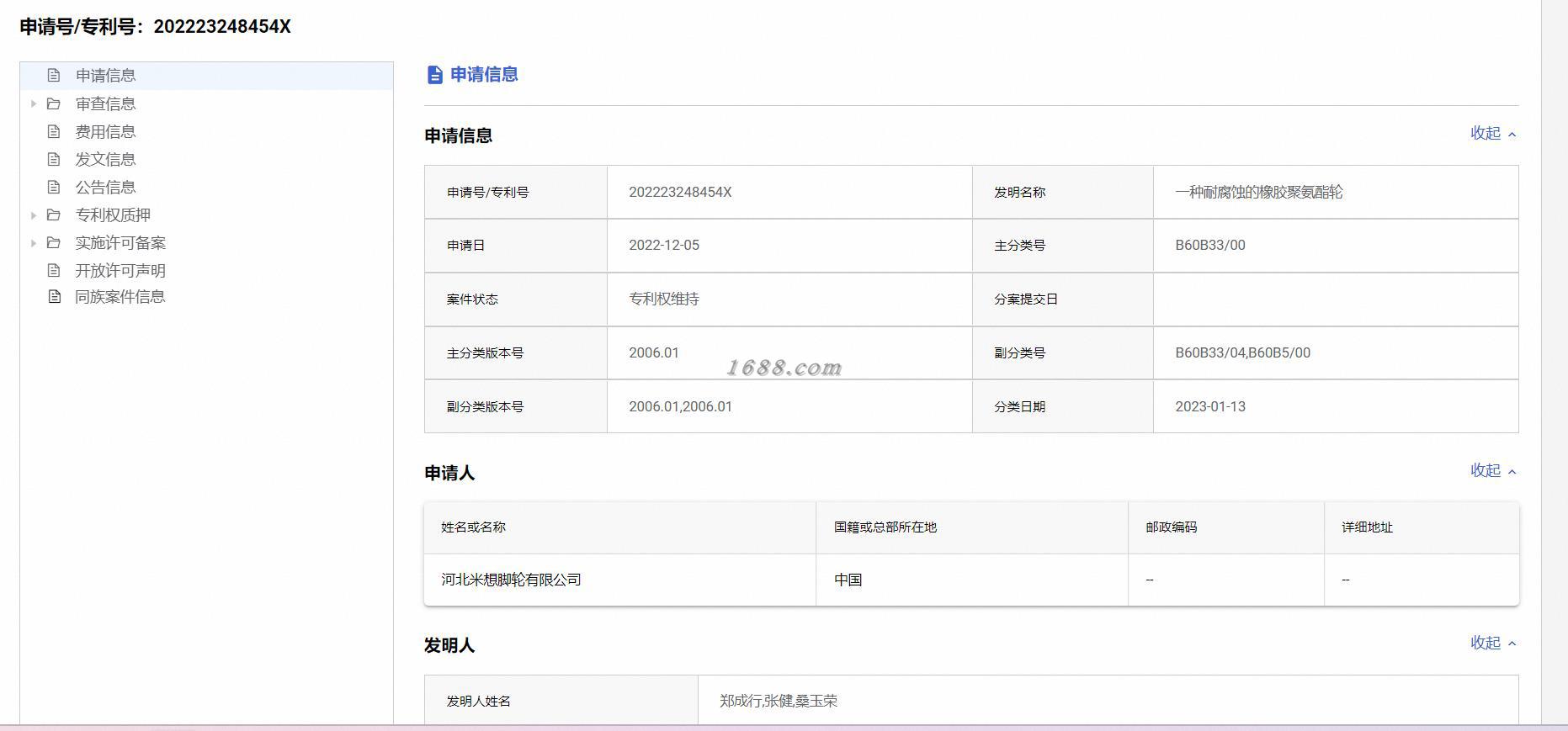Click main classification version 2006.01

[x=654, y=352]
